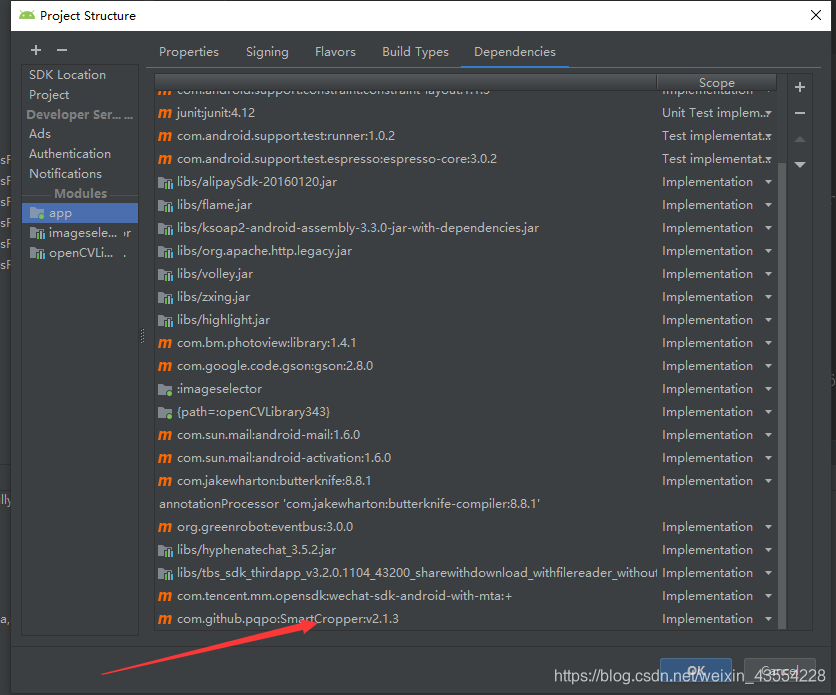The height and width of the screenshot is (695, 836).
Task: Click the imageselector module icon in sidebar
Action: pyautogui.click(x=37, y=233)
